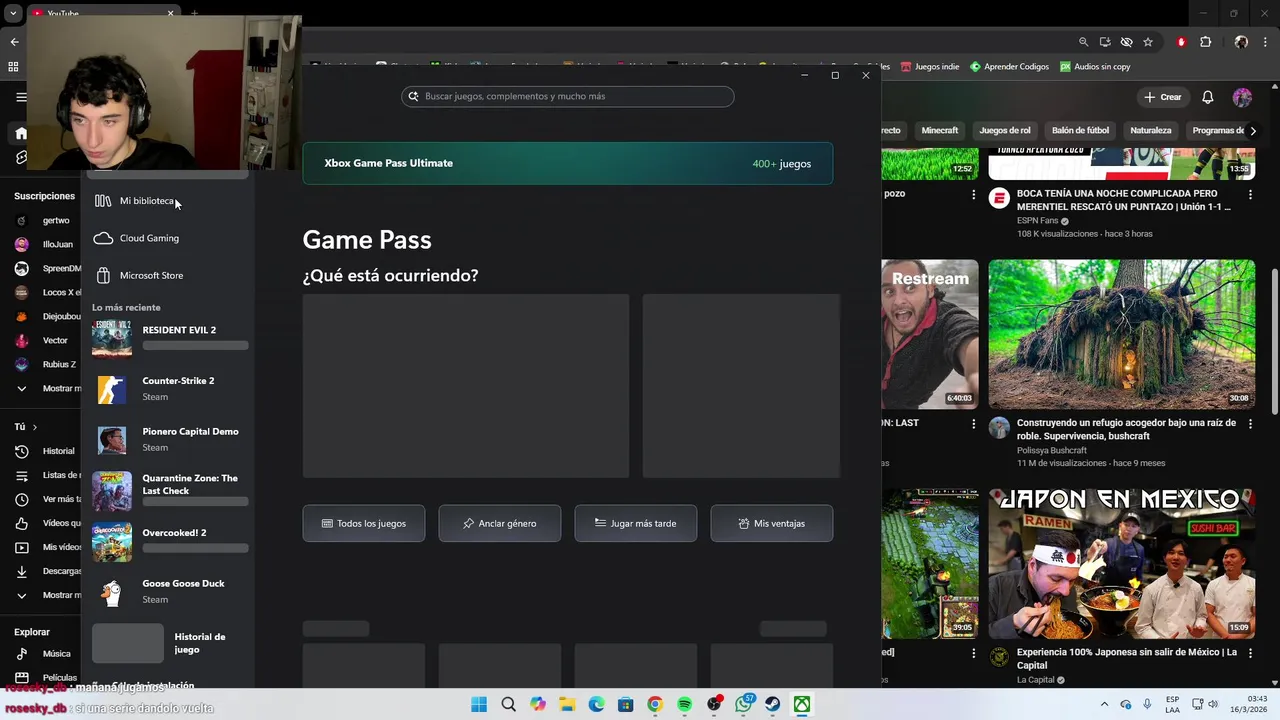
Task: Select Balón de fútbol filter chip
Action: tap(1081, 130)
